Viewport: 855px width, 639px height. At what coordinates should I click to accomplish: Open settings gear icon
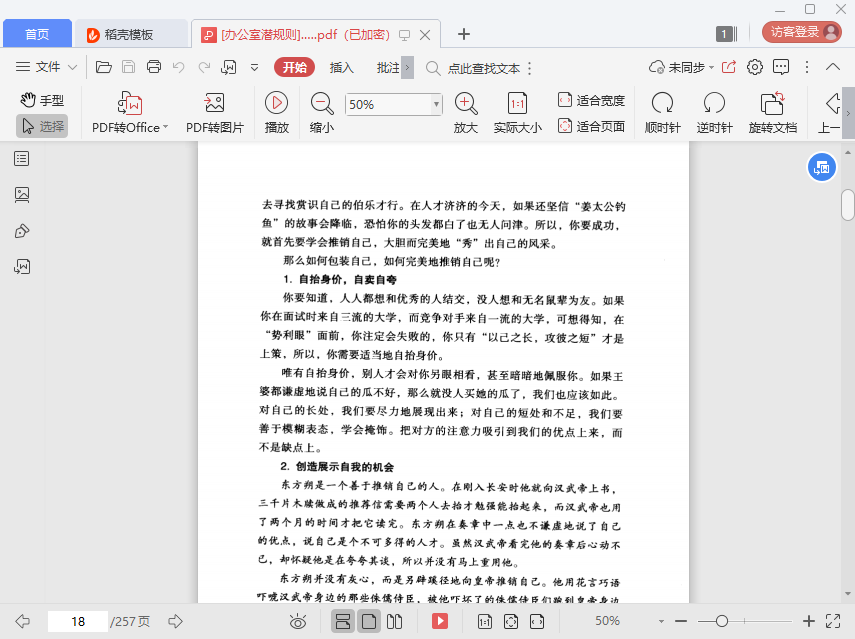(x=755, y=67)
